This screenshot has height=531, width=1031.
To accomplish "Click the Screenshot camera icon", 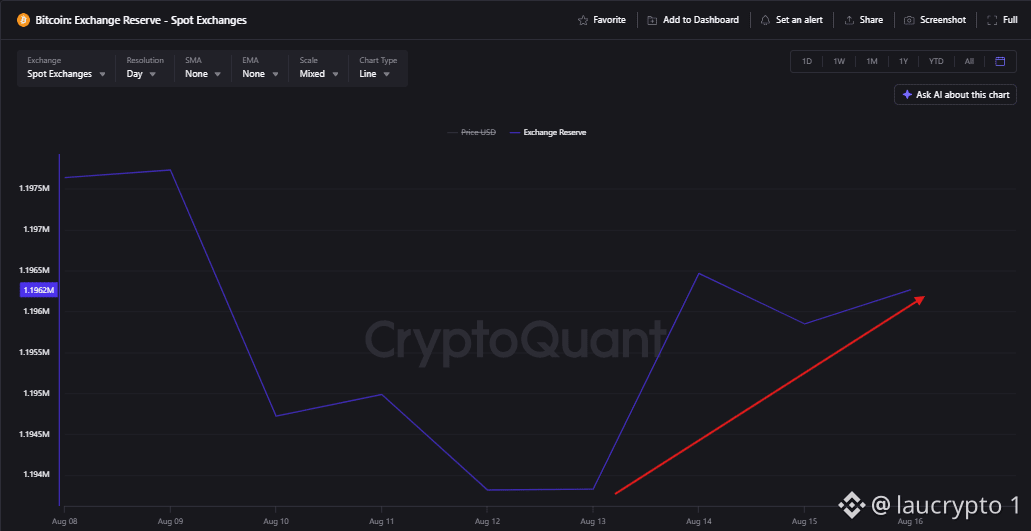I will [909, 20].
